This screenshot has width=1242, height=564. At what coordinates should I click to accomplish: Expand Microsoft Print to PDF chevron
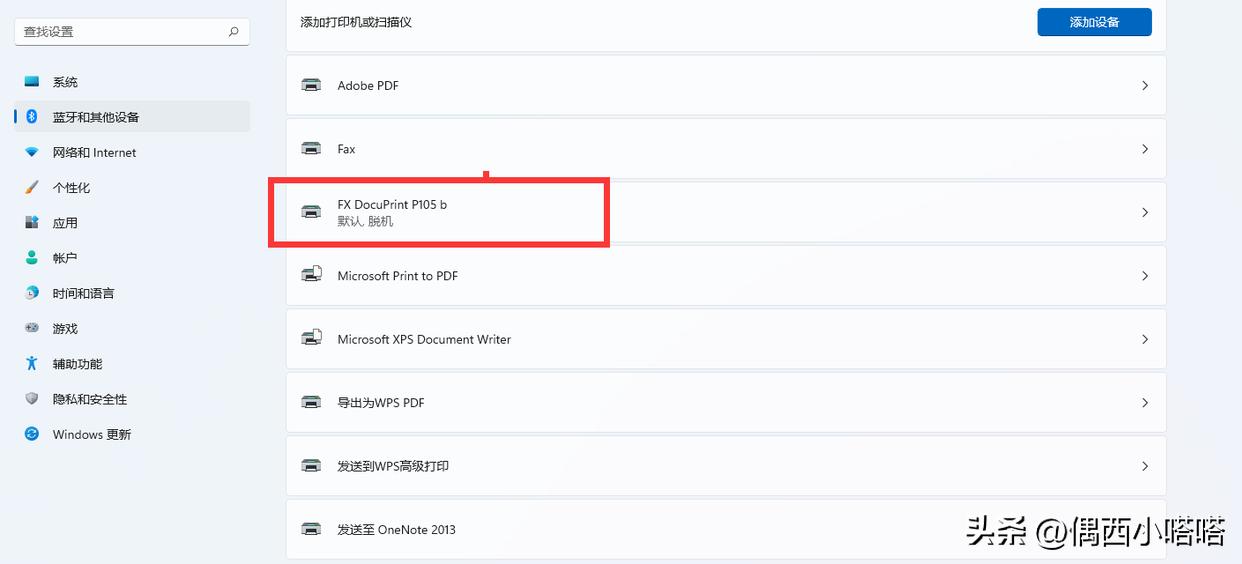[1145, 276]
